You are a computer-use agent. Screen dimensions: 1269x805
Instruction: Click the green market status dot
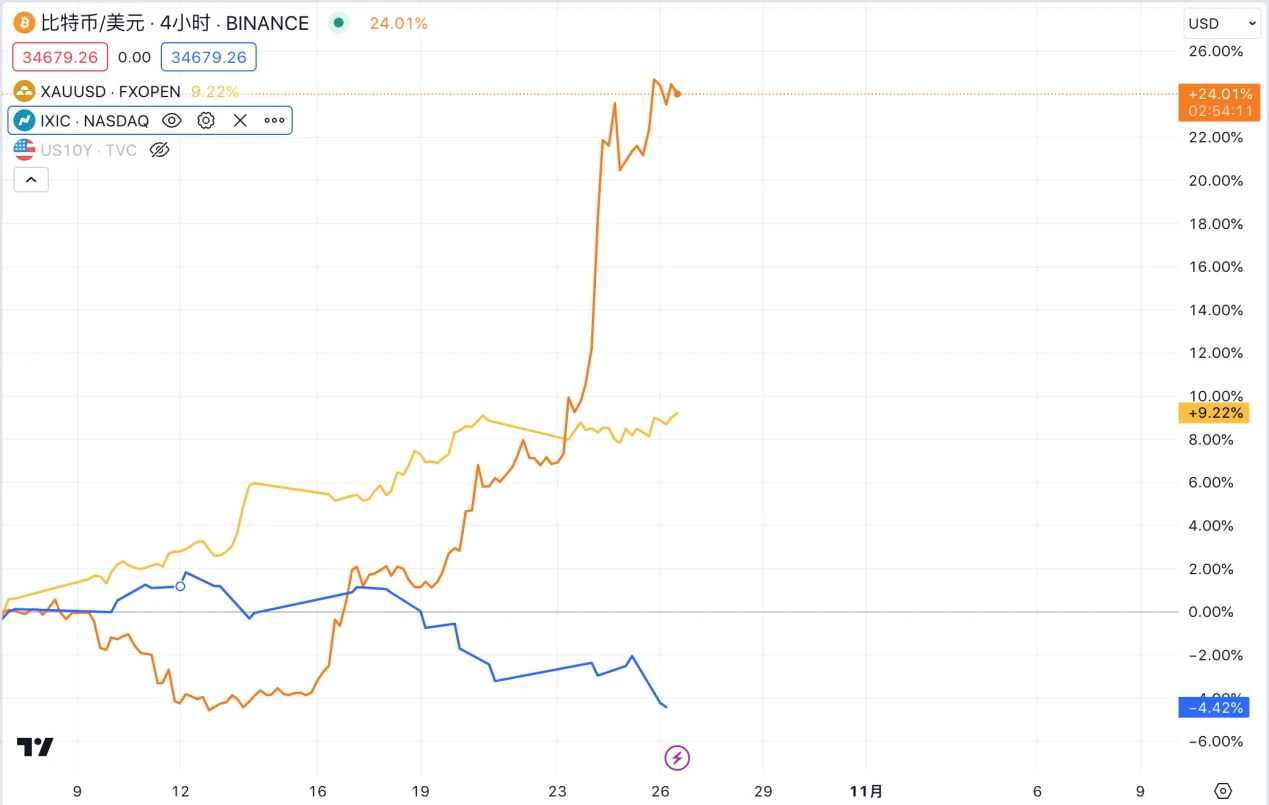click(x=338, y=23)
